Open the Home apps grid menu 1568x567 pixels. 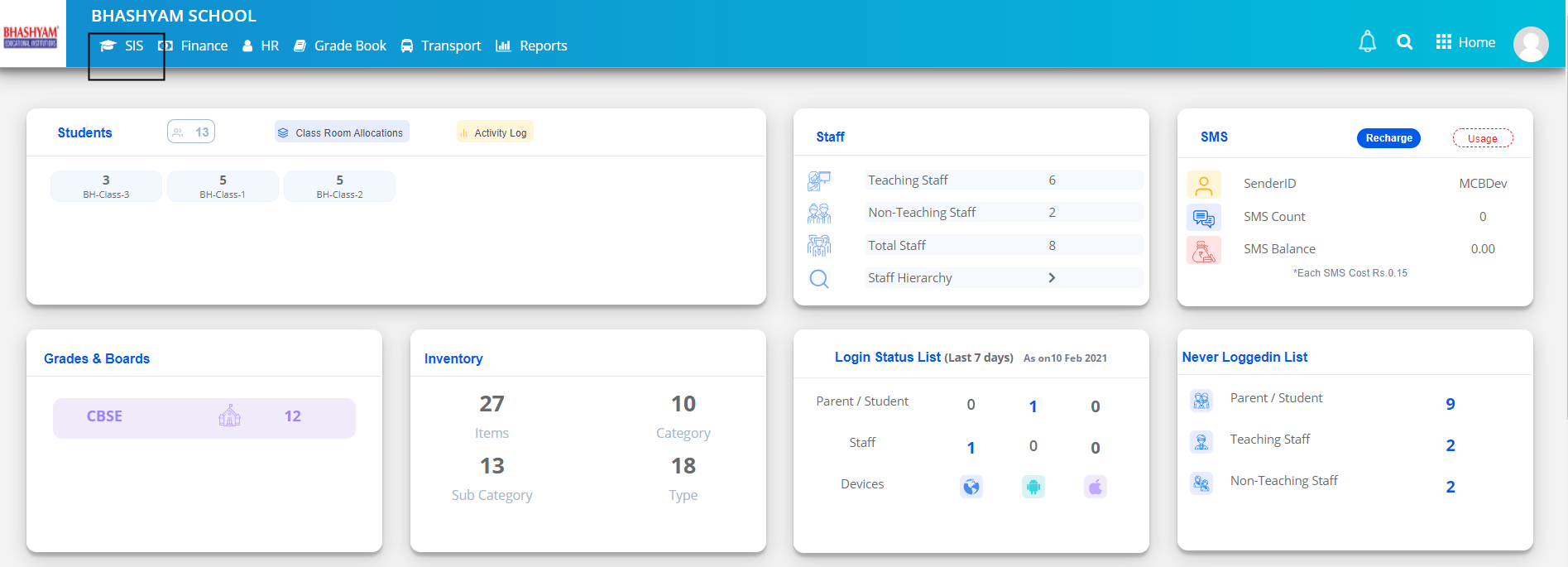coord(1465,42)
